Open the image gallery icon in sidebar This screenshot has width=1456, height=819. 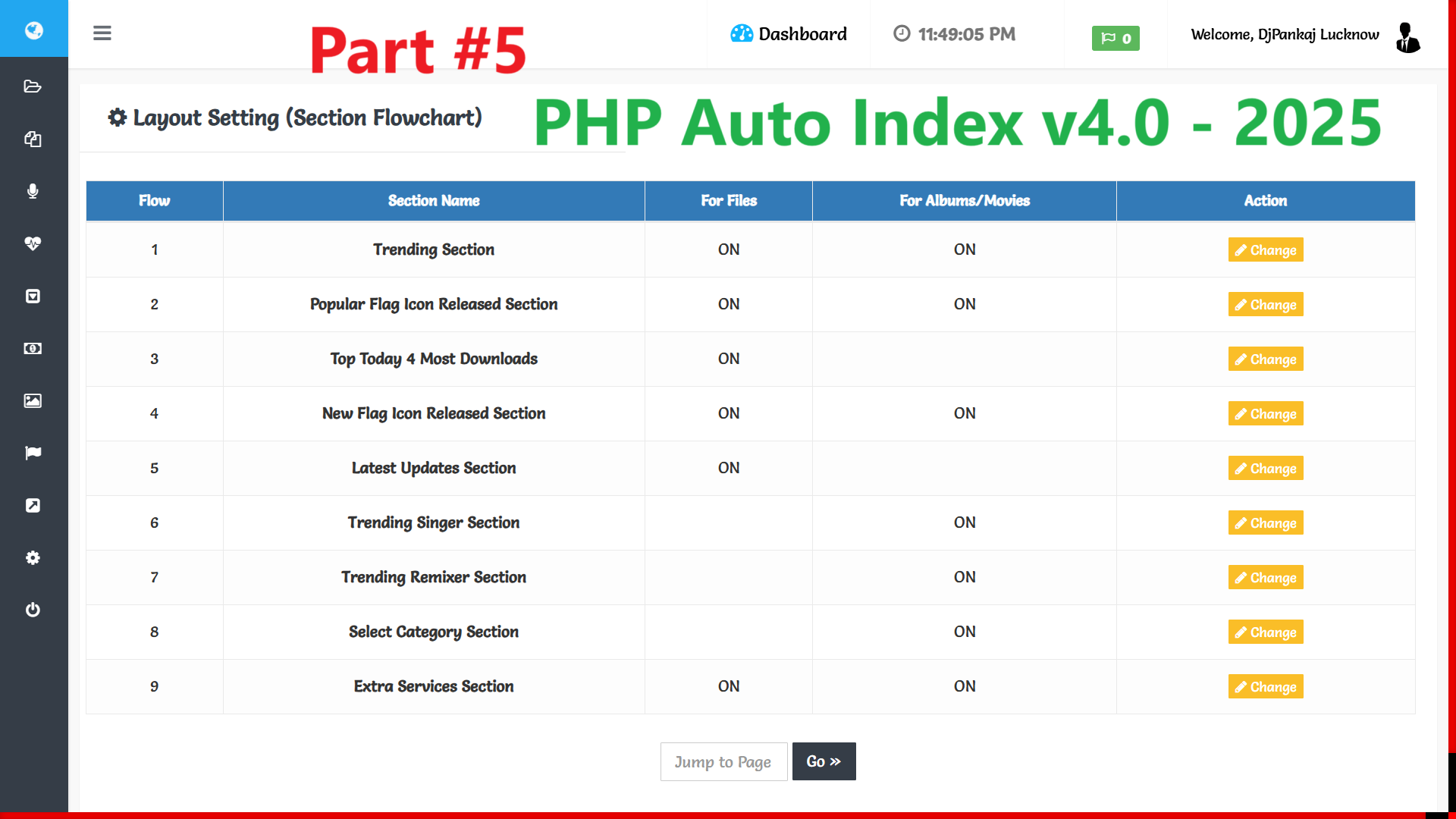click(x=33, y=400)
